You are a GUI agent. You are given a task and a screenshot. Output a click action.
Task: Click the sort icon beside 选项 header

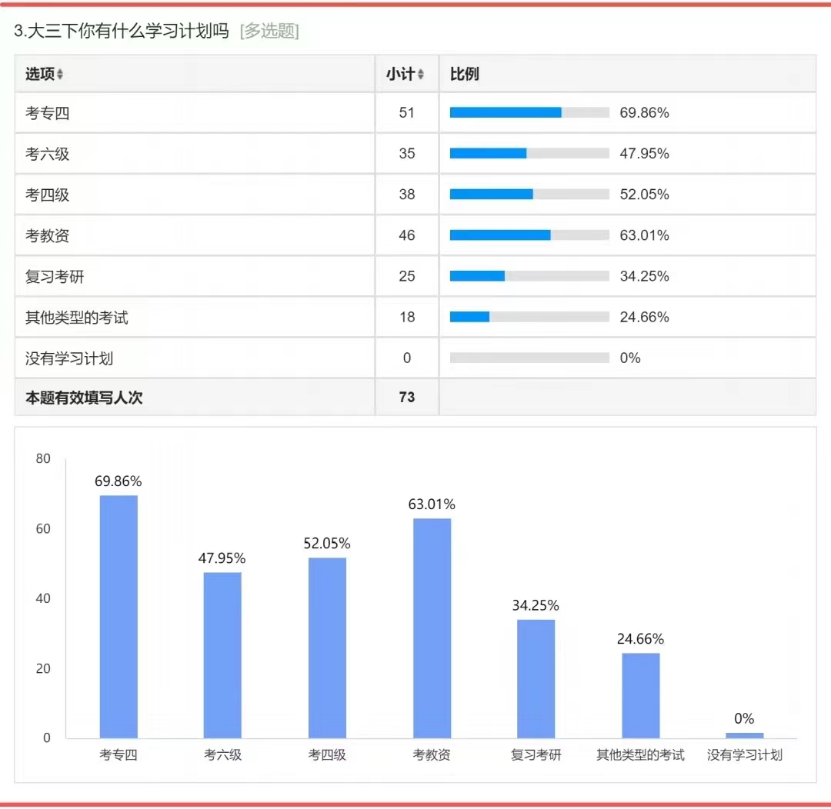pyautogui.click(x=60, y=75)
